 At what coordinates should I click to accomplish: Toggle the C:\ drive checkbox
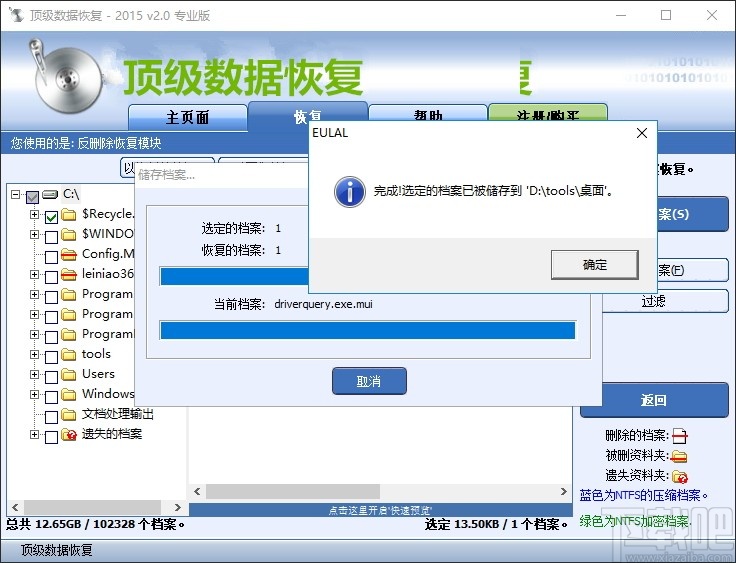(32, 197)
